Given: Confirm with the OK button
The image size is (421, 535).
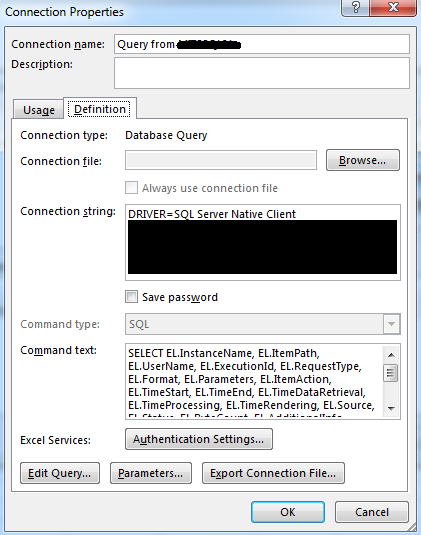Looking at the screenshot, I should tap(288, 512).
